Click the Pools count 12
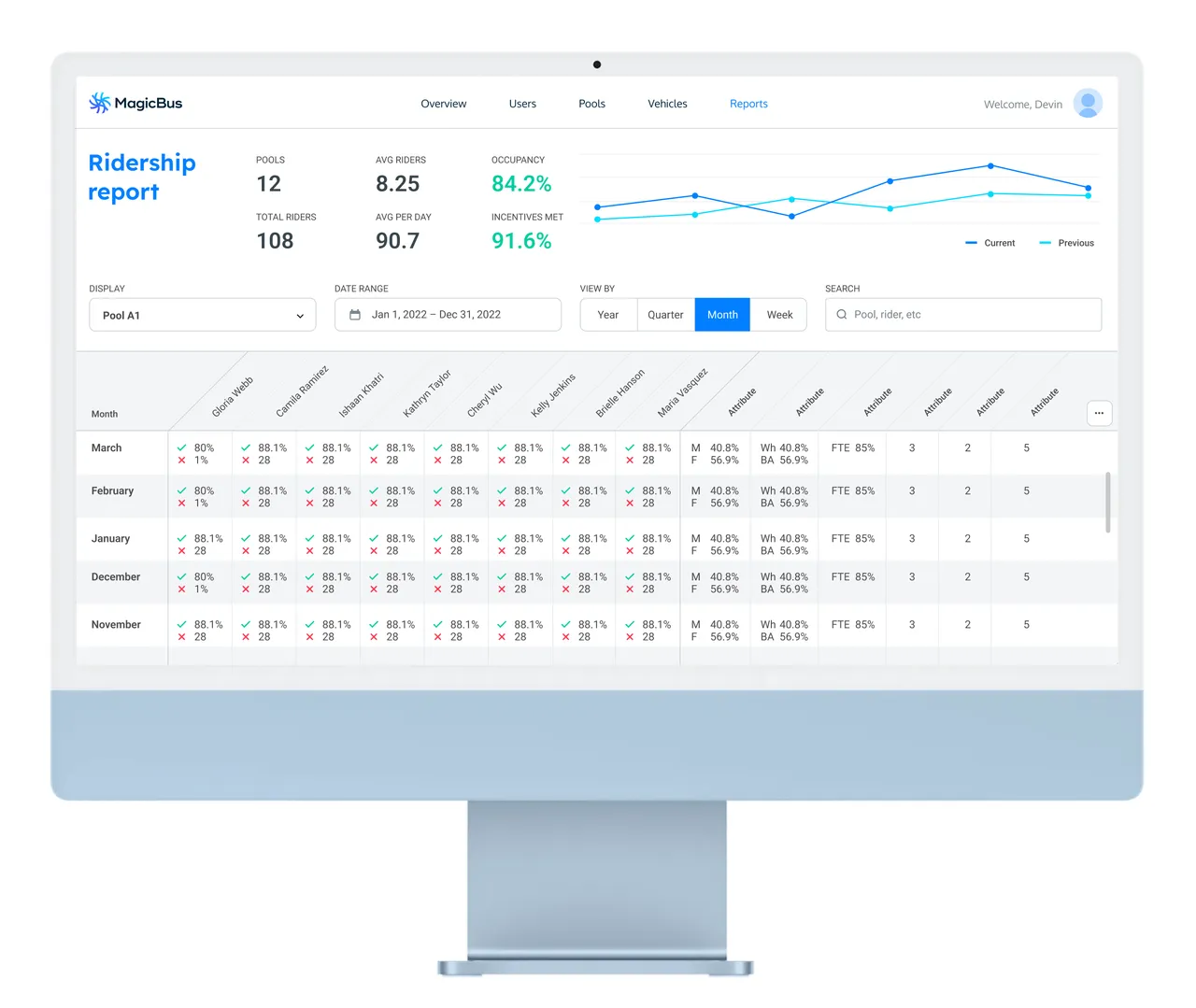Image resolution: width=1196 pixels, height=1008 pixels. 268,184
